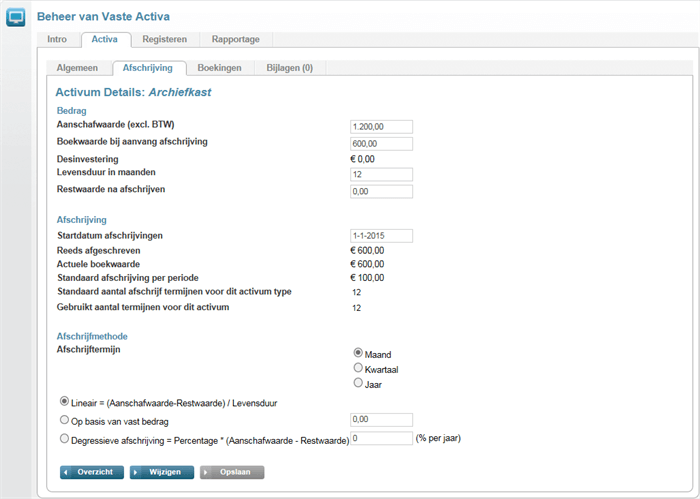Click the greyed Opslaan button
700x499 pixels.
point(232,472)
